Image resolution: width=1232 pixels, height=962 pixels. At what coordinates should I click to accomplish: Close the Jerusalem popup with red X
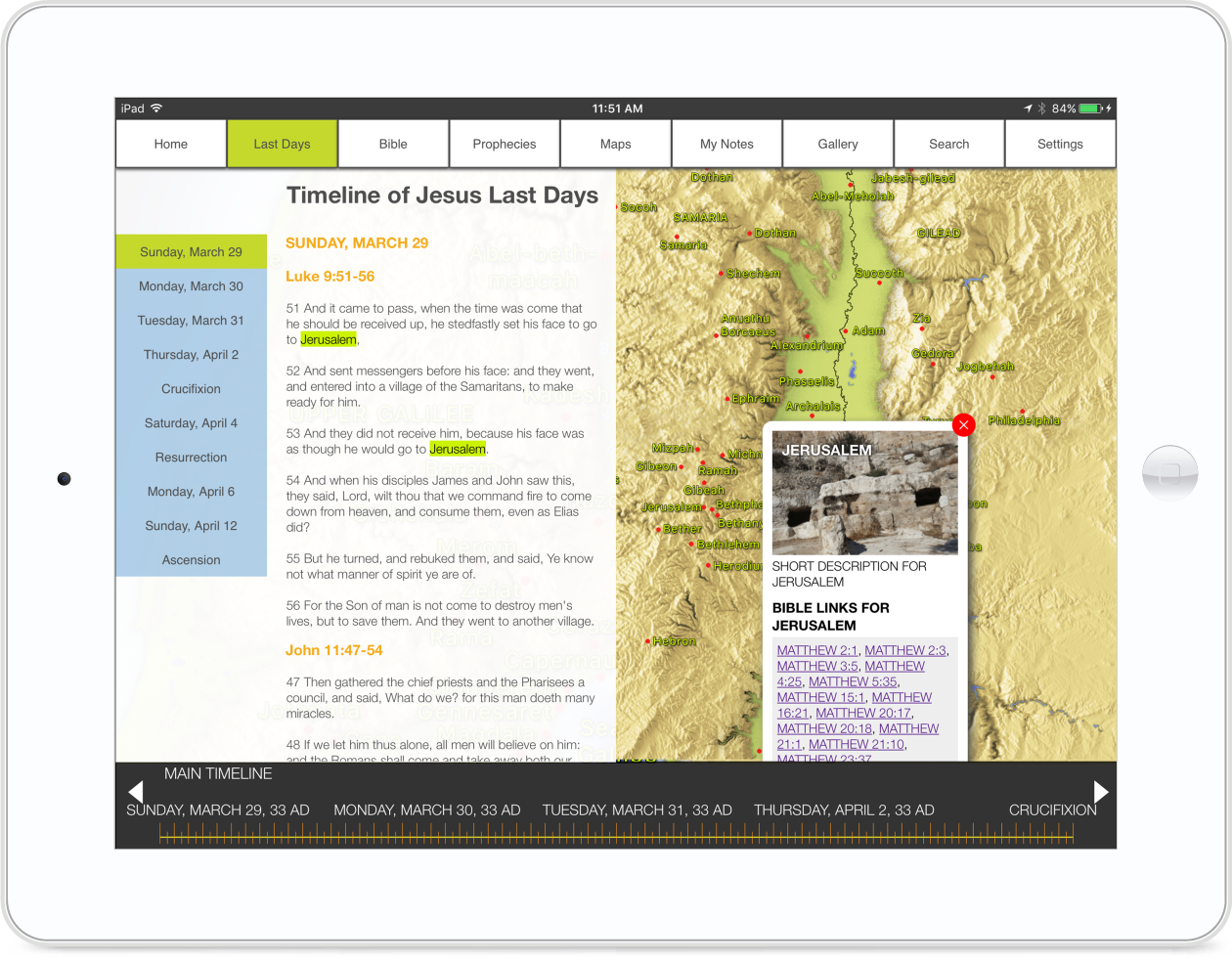(963, 424)
